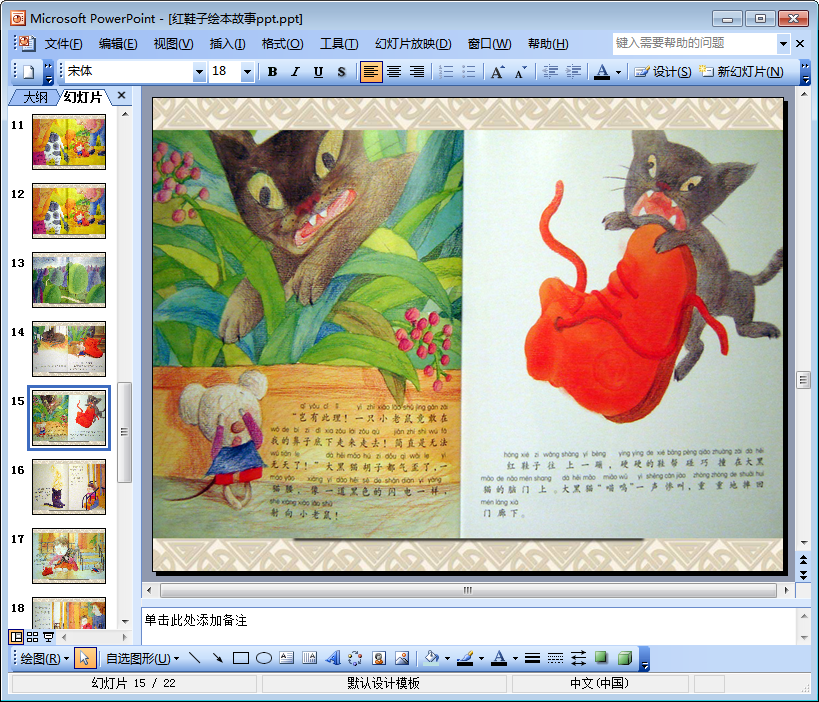Insert WordArt from drawing toolbar
Viewport: 819px width, 702px height.
click(x=333, y=658)
